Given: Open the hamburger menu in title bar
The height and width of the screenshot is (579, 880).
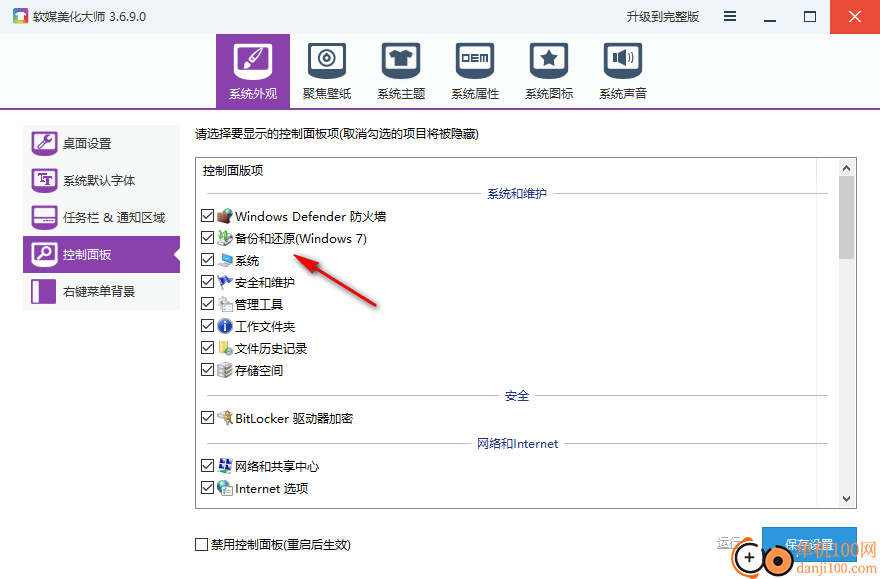Looking at the screenshot, I should click(730, 16).
